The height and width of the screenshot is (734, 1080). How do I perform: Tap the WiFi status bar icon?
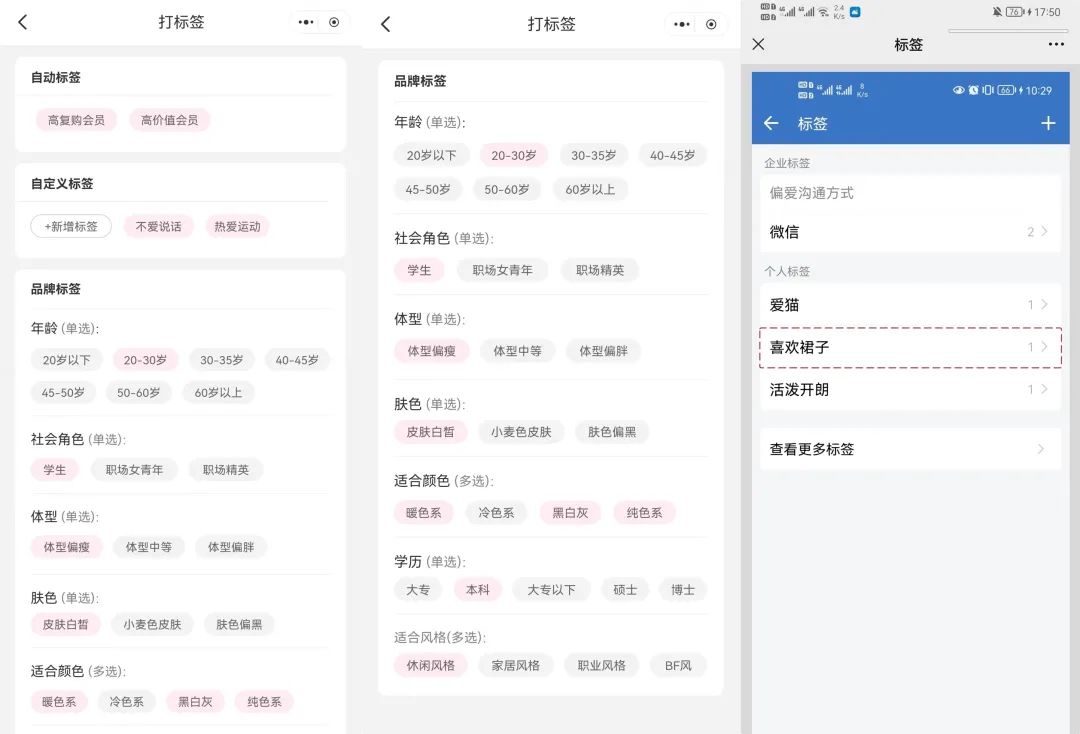(823, 12)
